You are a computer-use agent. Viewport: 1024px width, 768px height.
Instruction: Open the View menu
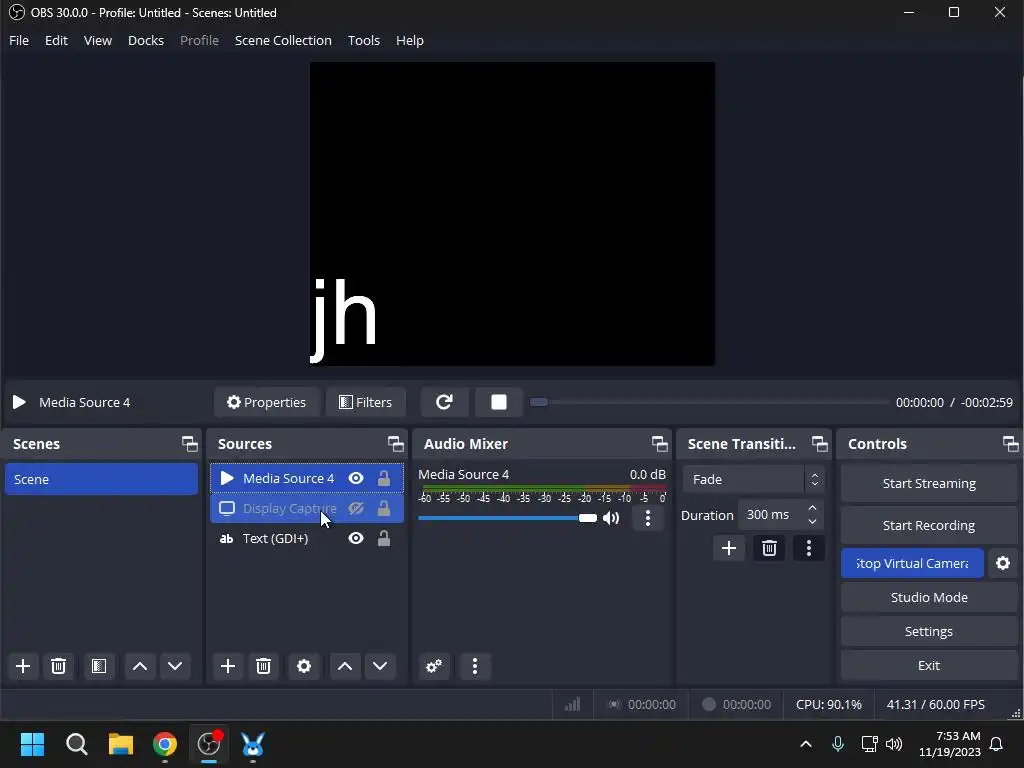point(98,40)
